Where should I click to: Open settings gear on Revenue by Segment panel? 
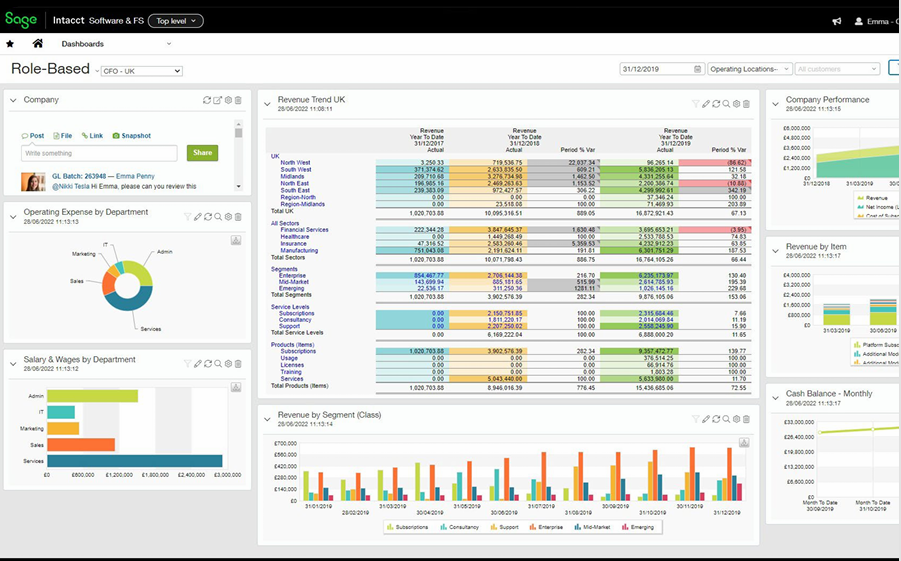(736, 419)
